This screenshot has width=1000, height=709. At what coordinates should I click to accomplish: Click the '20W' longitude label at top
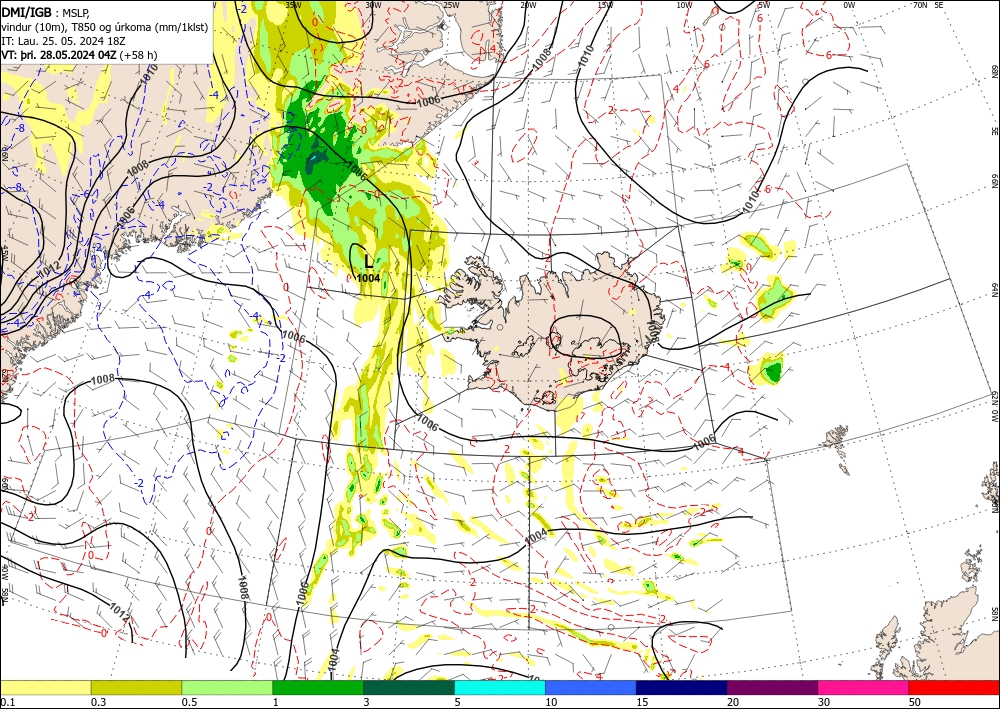click(528, 5)
